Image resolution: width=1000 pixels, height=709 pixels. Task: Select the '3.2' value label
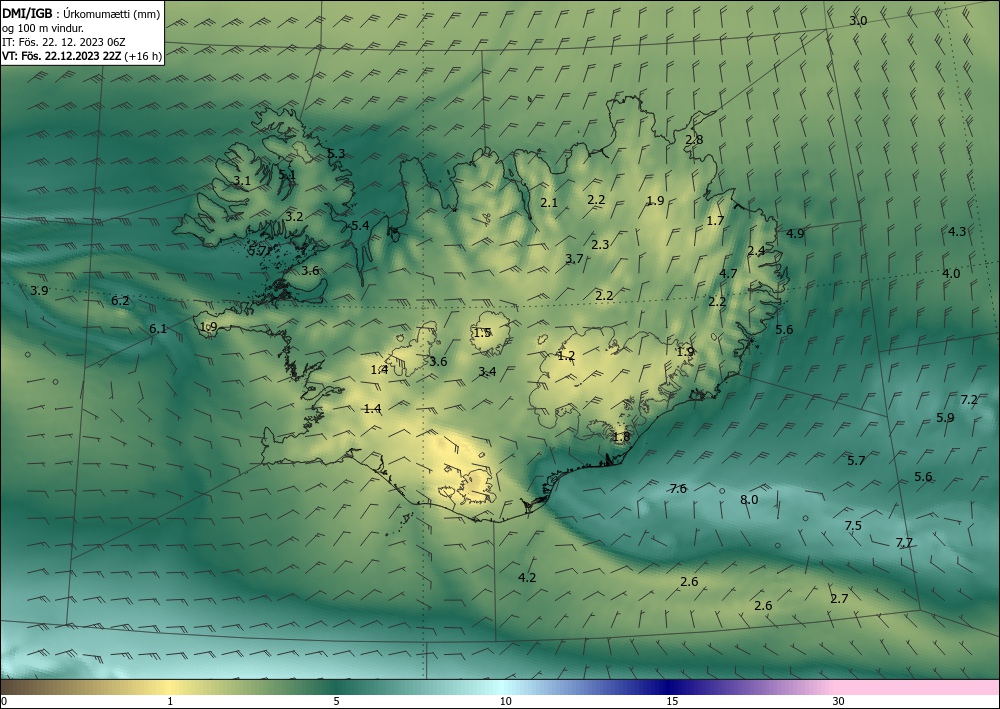coord(294,216)
